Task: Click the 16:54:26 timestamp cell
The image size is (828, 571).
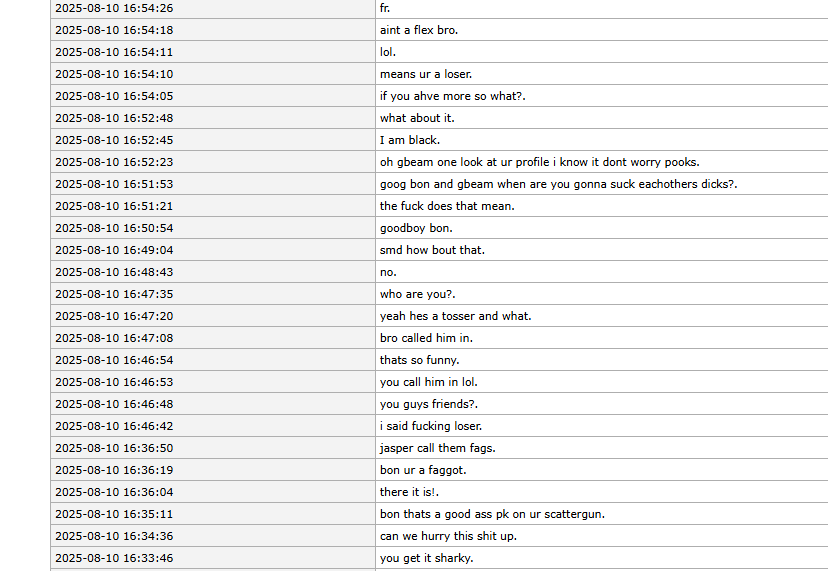Action: [114, 8]
